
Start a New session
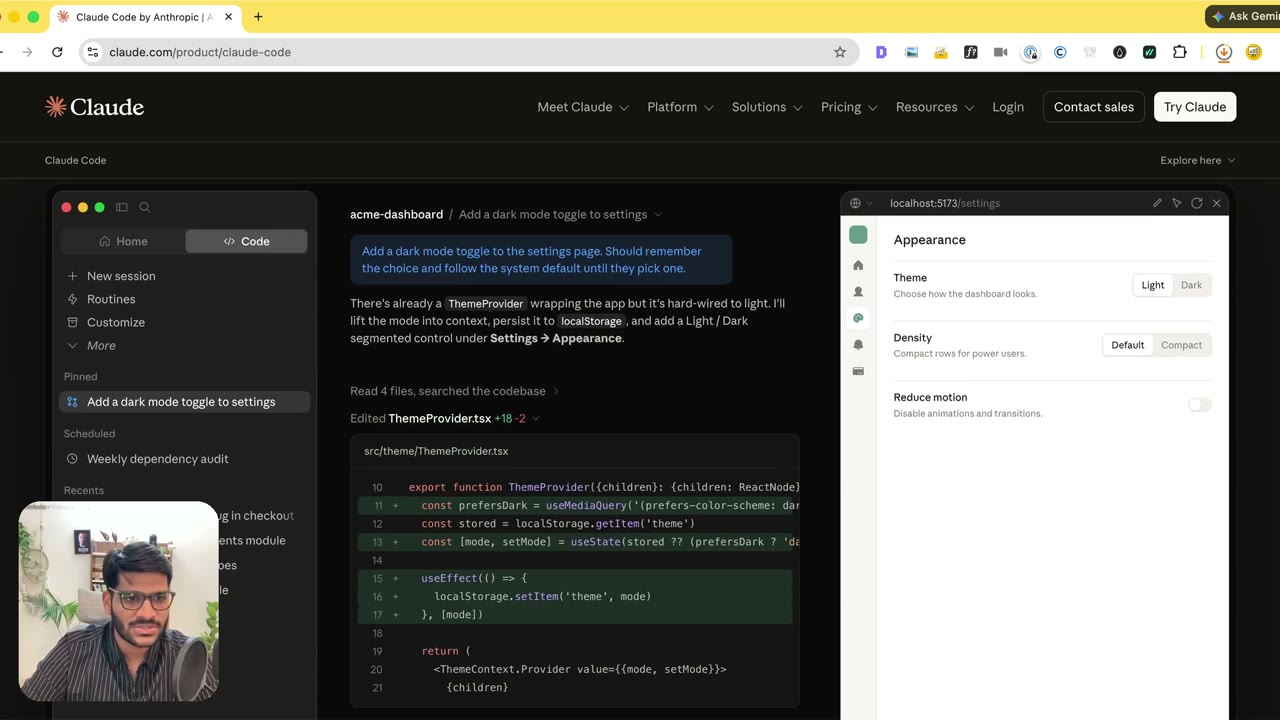[x=121, y=276]
